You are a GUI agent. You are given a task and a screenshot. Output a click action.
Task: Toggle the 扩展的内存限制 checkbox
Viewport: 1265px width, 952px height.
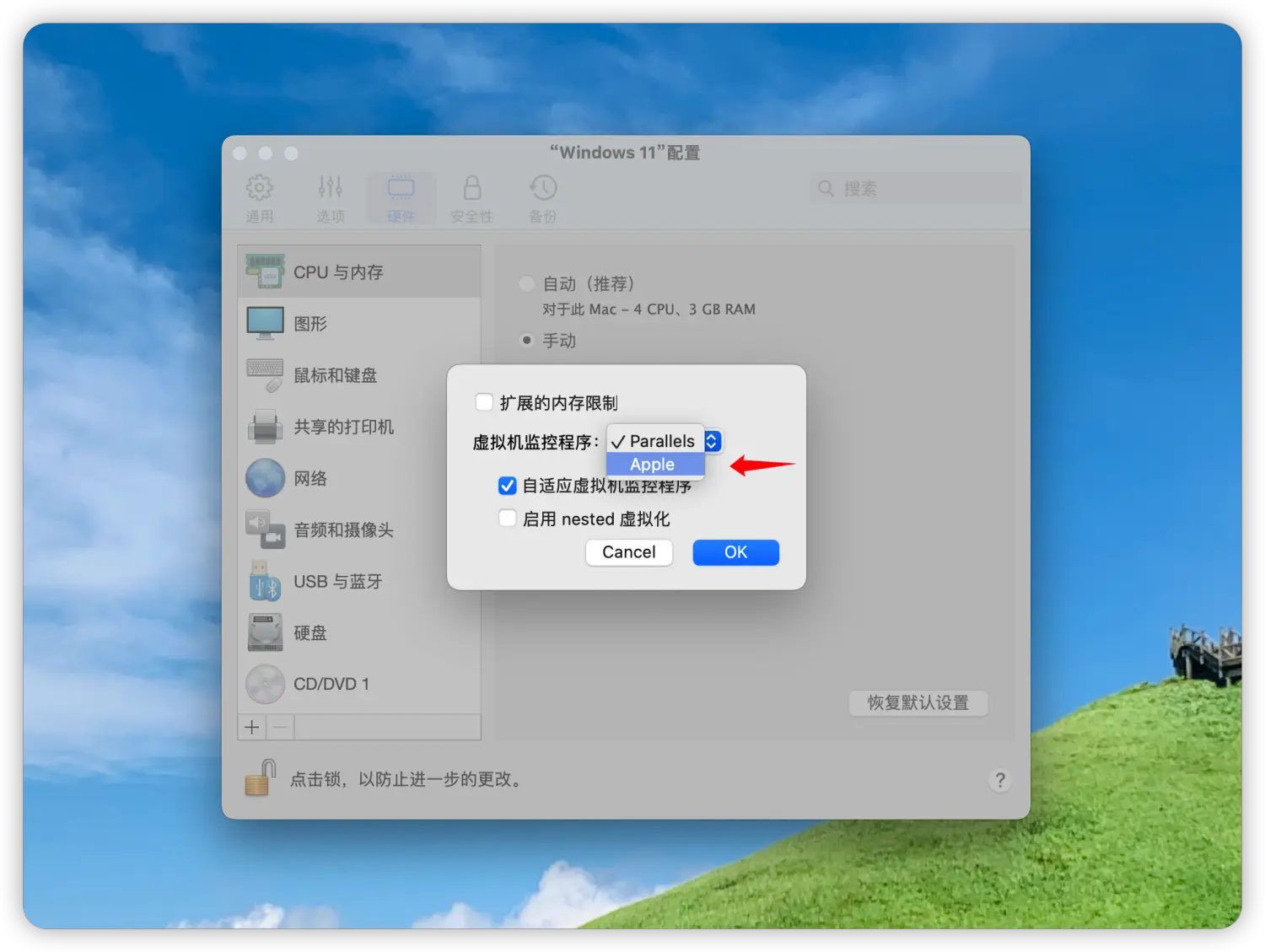pos(484,402)
